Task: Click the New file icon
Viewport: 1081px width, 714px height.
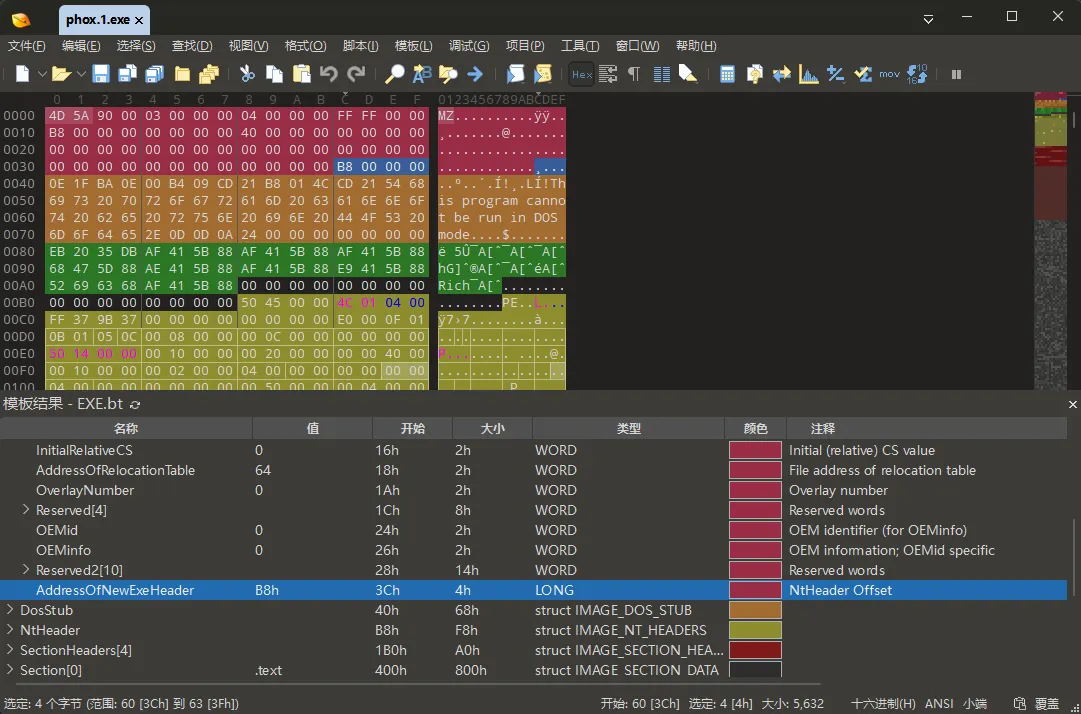Action: [22, 74]
